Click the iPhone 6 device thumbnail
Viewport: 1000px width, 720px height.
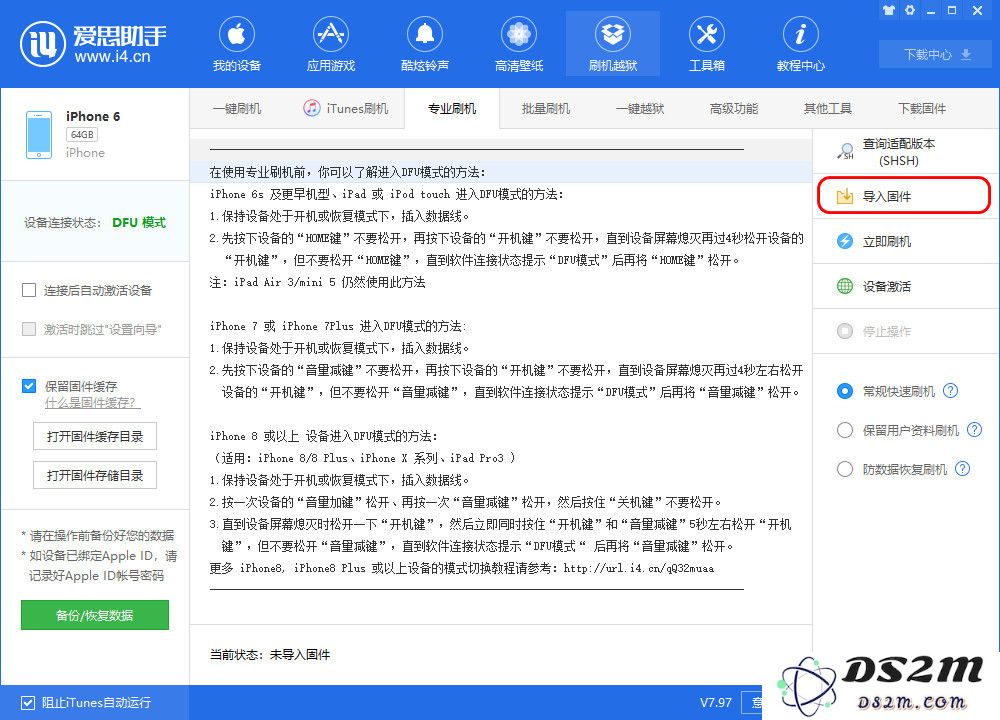click(x=39, y=135)
